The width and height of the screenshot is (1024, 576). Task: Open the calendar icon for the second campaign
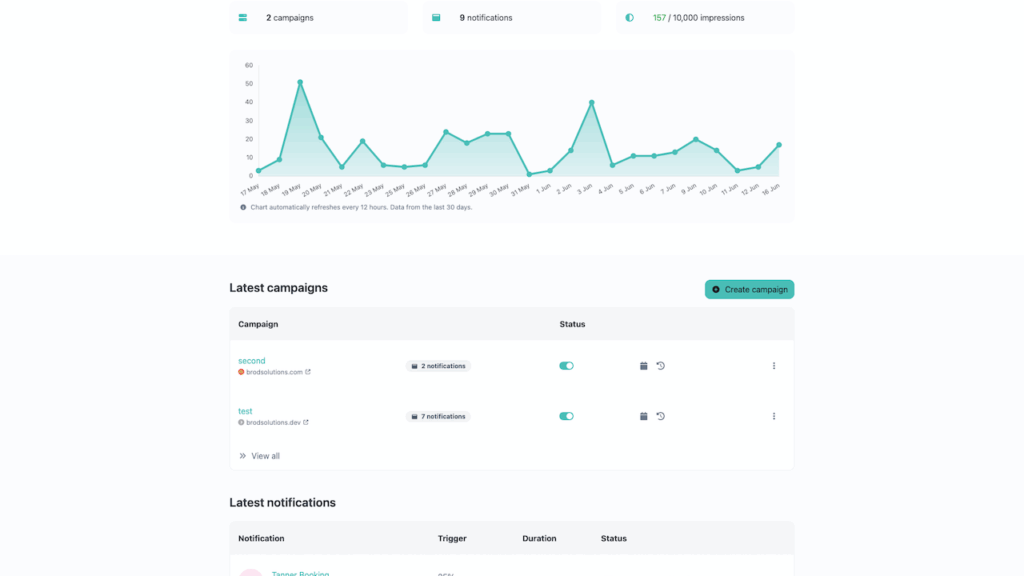coord(643,365)
